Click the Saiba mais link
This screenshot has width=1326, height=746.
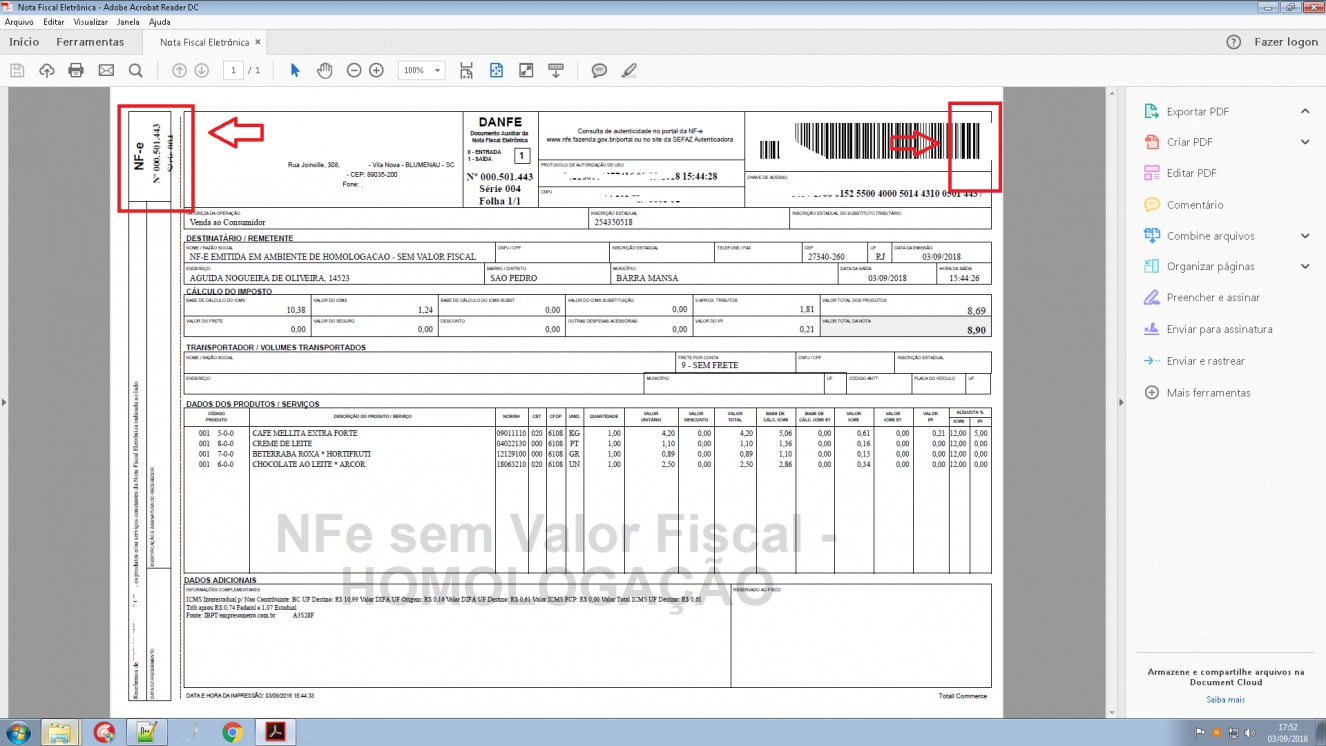click(1225, 699)
